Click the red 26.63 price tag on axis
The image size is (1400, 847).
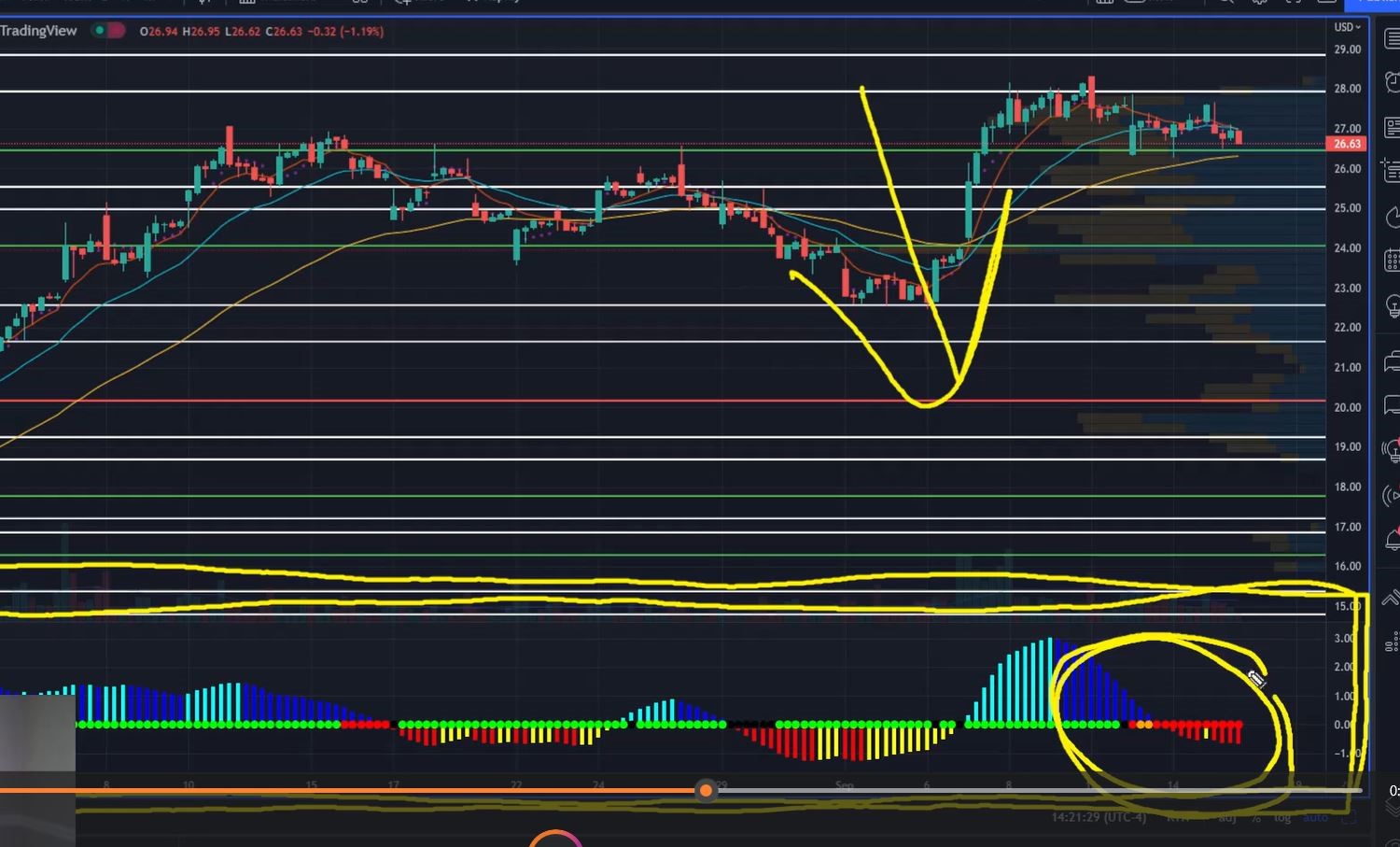click(x=1346, y=144)
